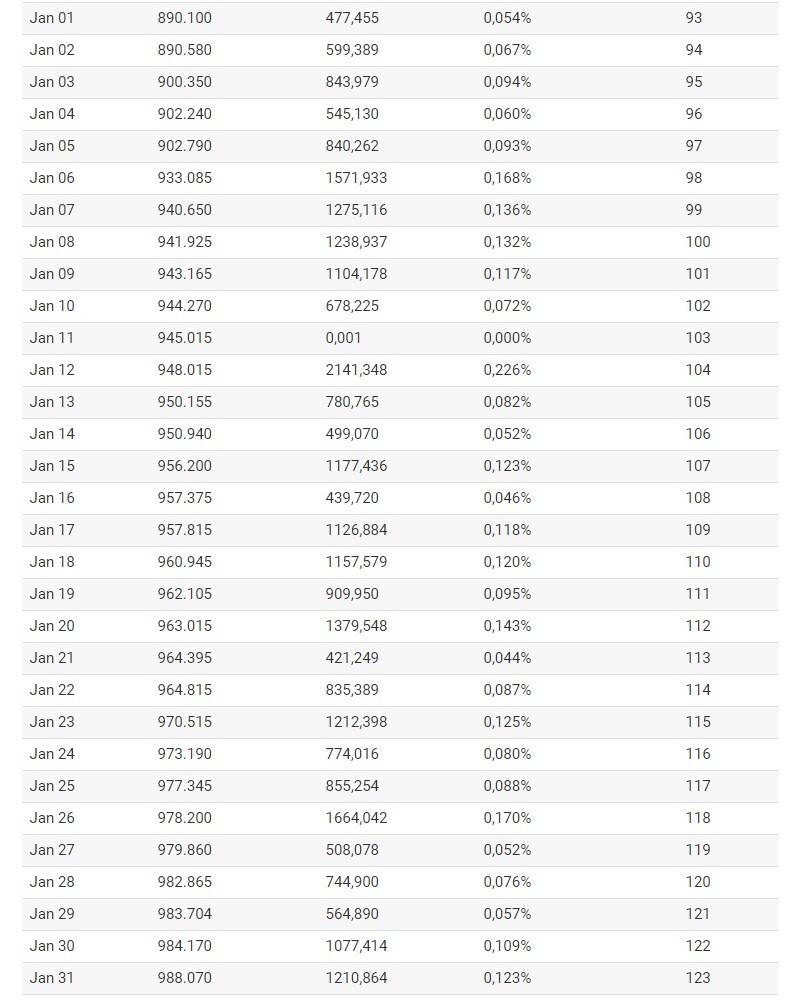
Task: Select the 2141,348 value on Jan 12
Action: click(x=356, y=370)
